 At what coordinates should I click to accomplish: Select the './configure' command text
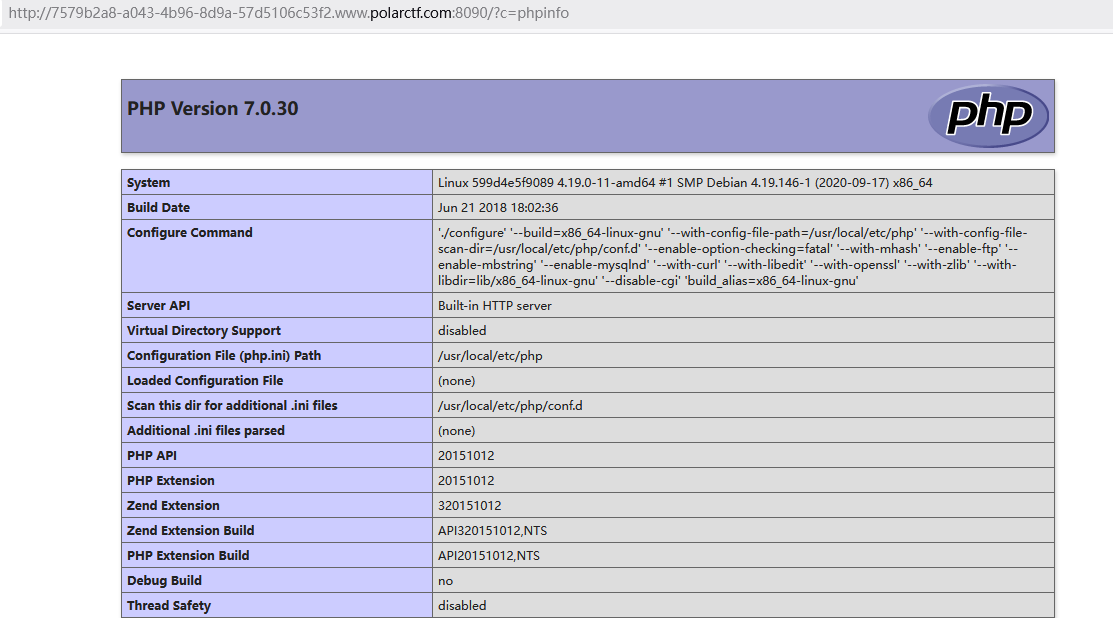733,256
